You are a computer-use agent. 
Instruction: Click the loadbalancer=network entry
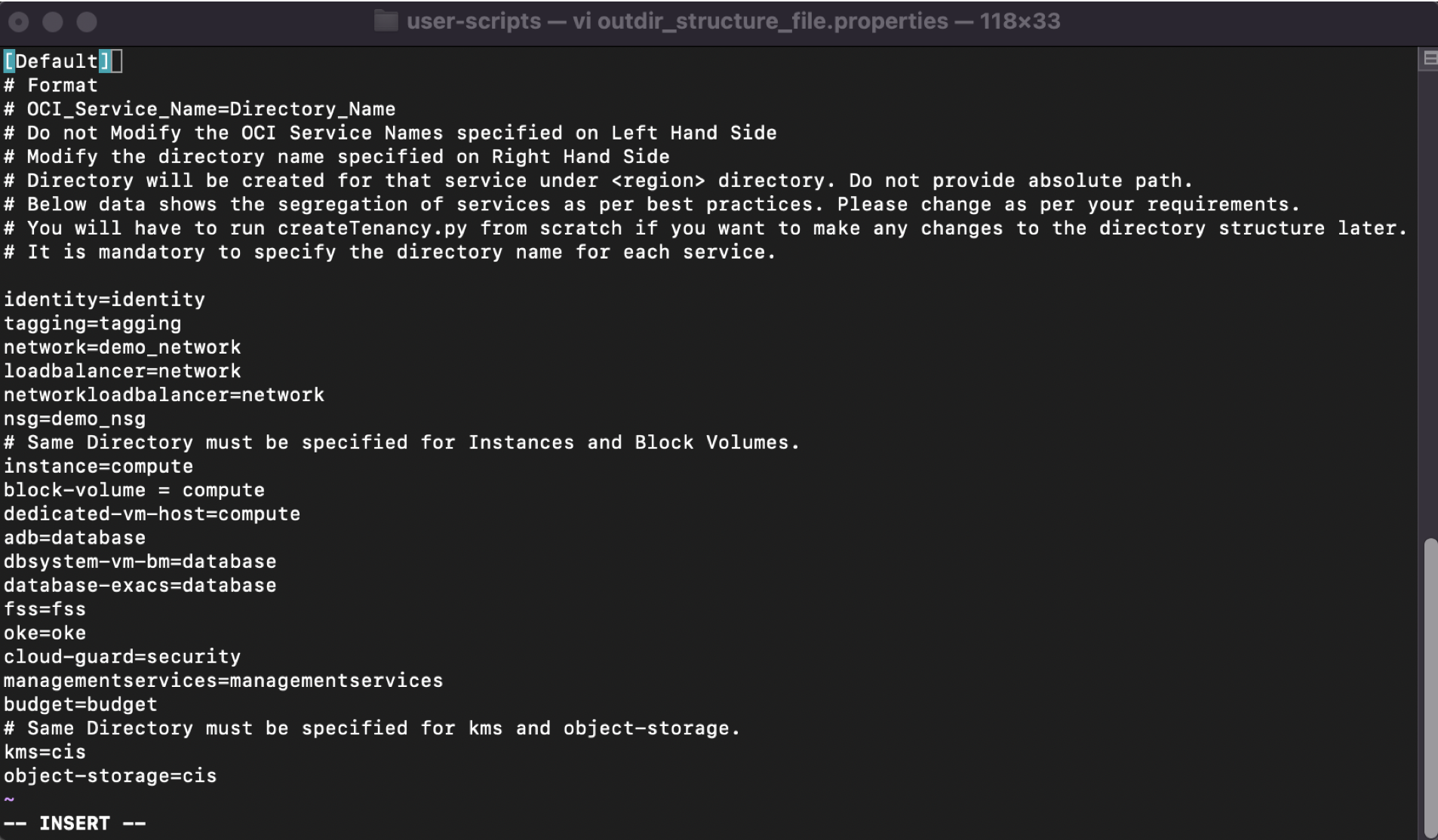pos(122,372)
